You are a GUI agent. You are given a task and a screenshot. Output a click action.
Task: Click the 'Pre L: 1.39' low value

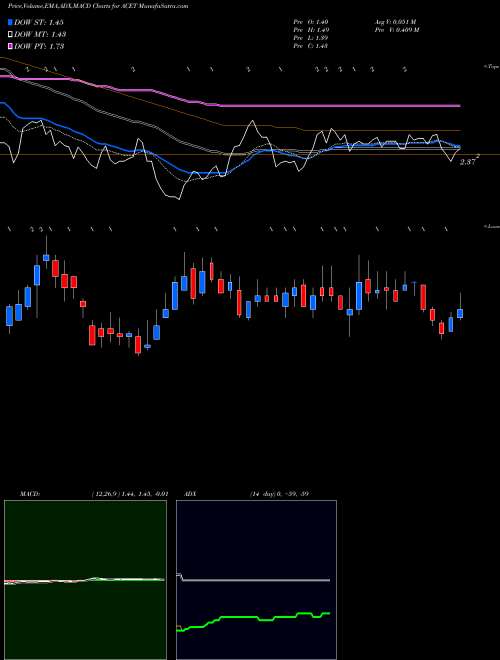(x=311, y=38)
